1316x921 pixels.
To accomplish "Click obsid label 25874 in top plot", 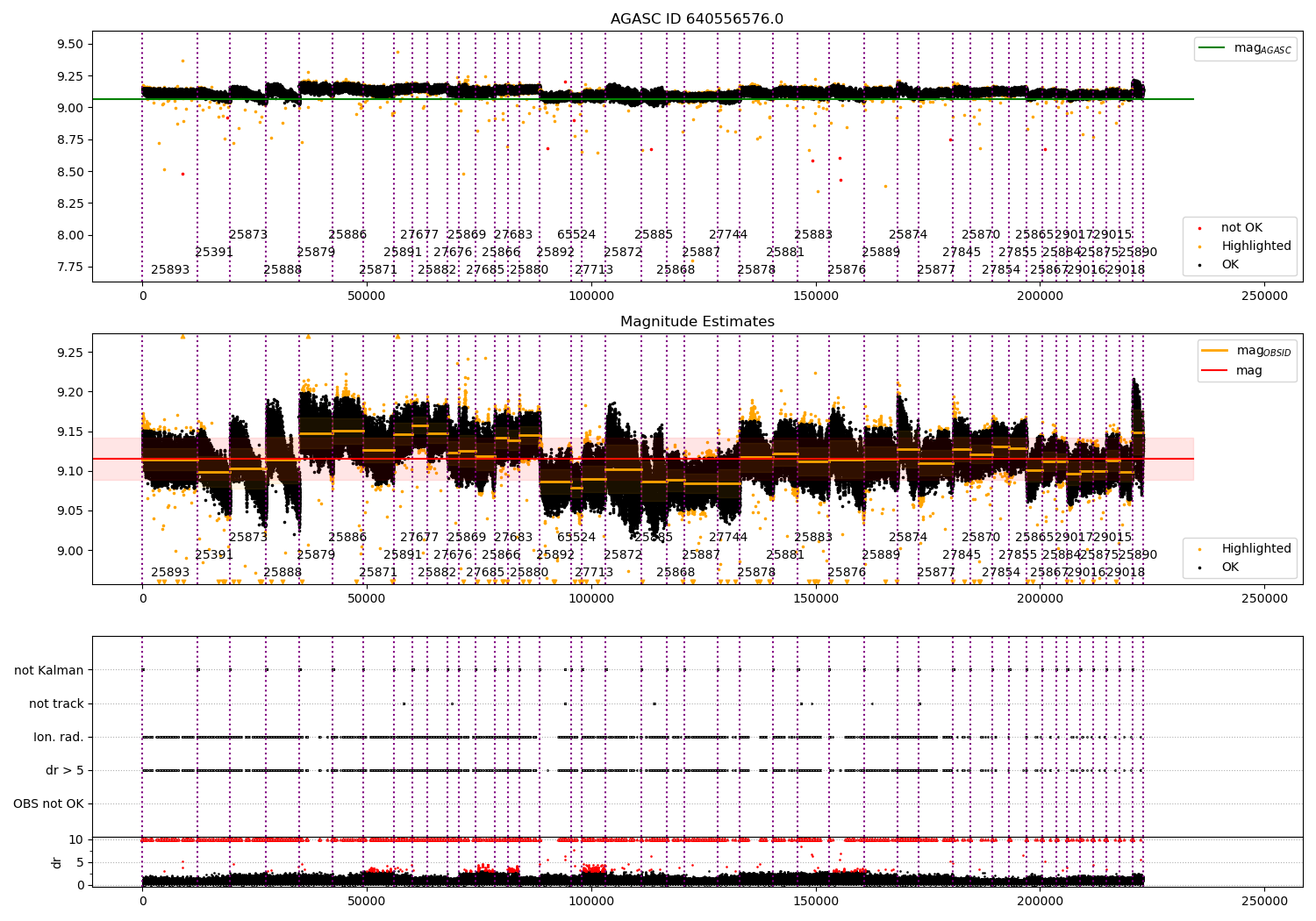I will [x=908, y=235].
